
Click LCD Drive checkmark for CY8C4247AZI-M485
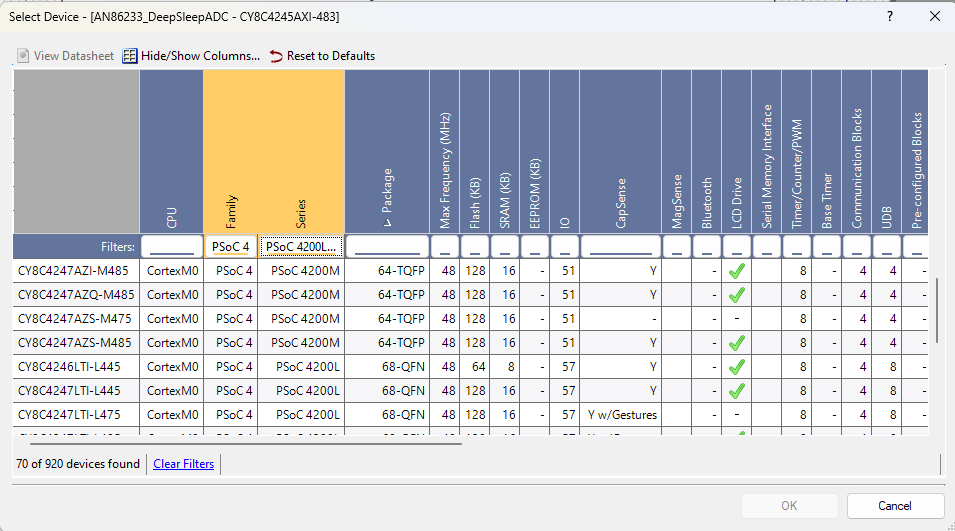[736, 271]
